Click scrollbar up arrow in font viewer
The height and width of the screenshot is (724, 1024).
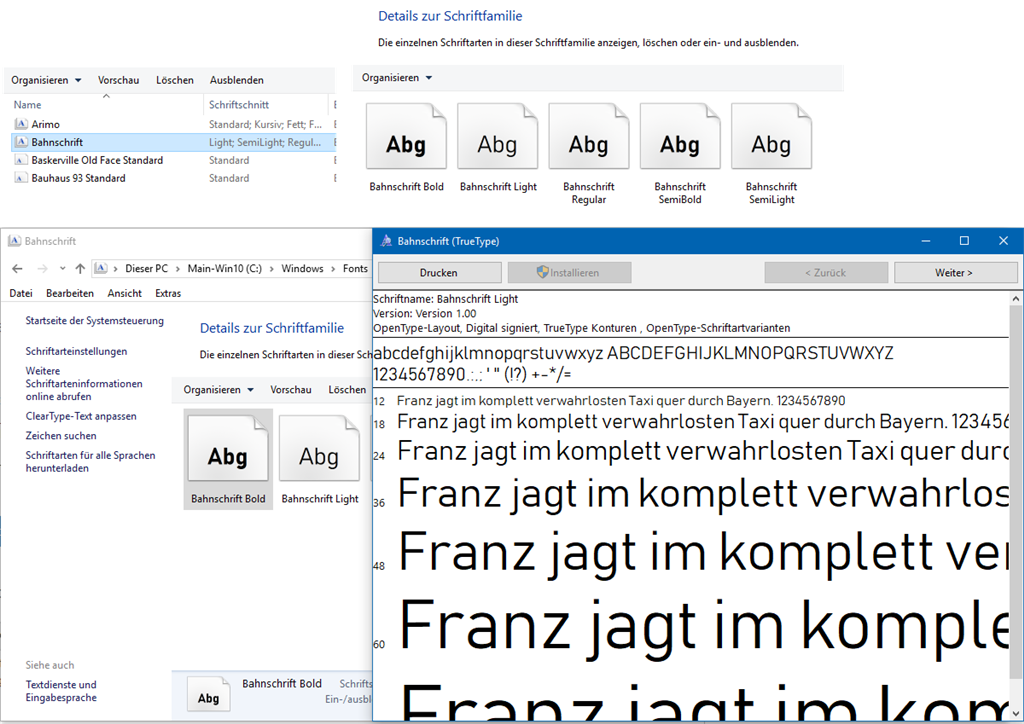click(x=1016, y=298)
